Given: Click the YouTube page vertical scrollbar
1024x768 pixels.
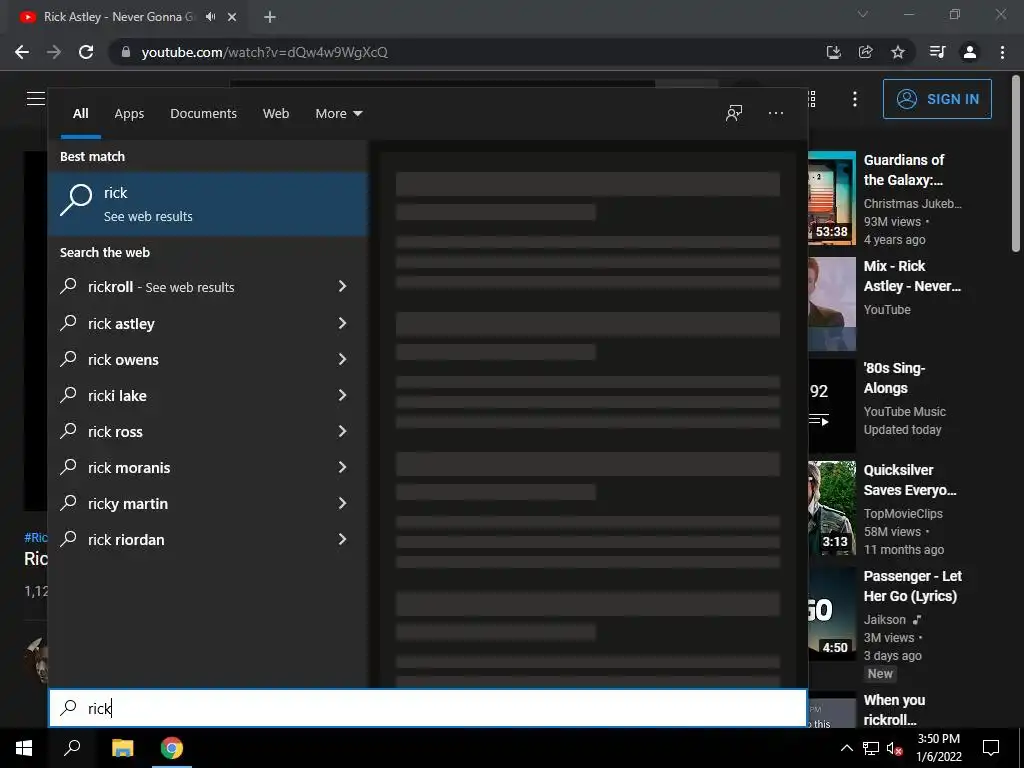Looking at the screenshot, I should (x=1016, y=165).
